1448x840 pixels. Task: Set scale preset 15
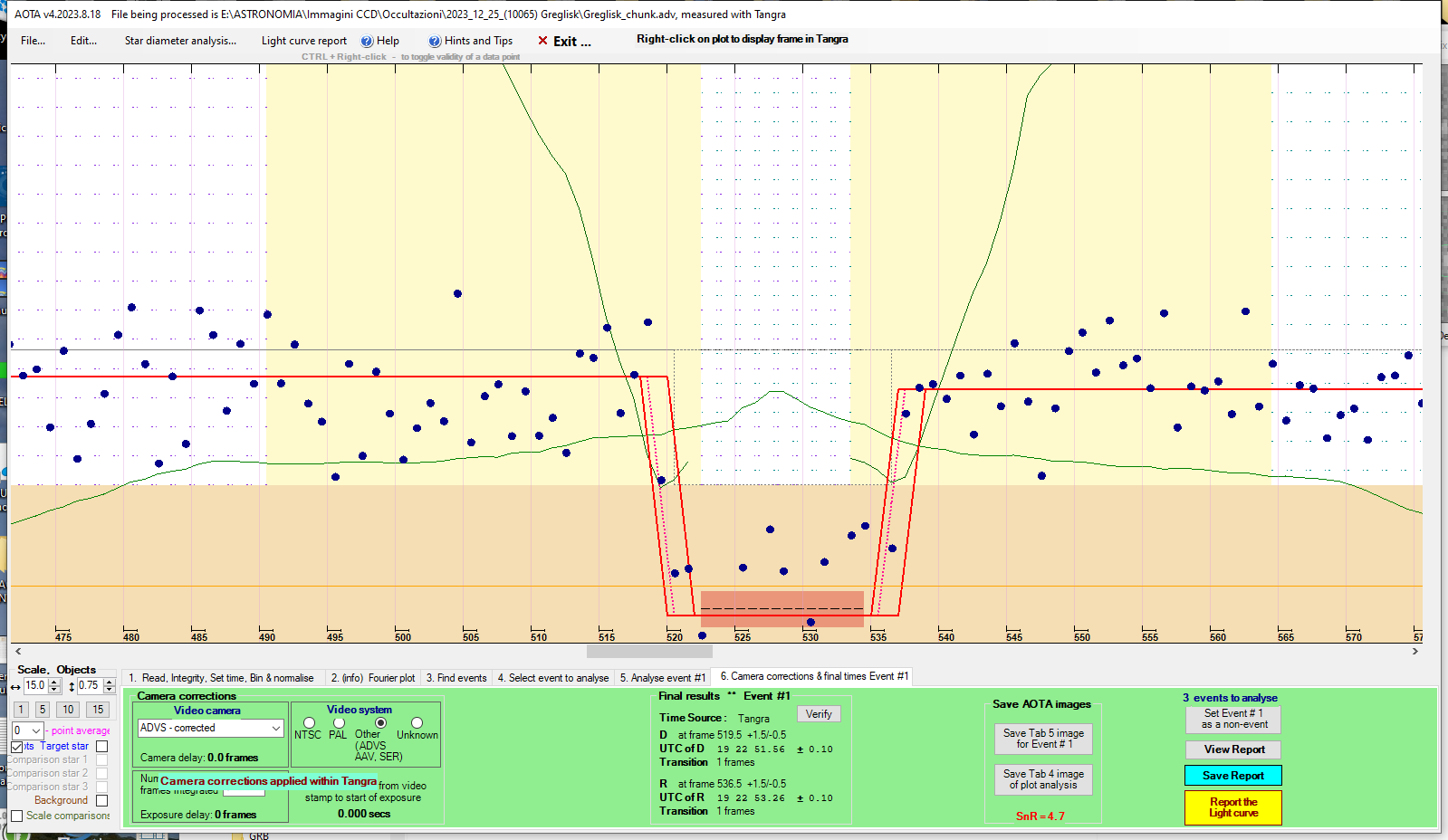98,710
